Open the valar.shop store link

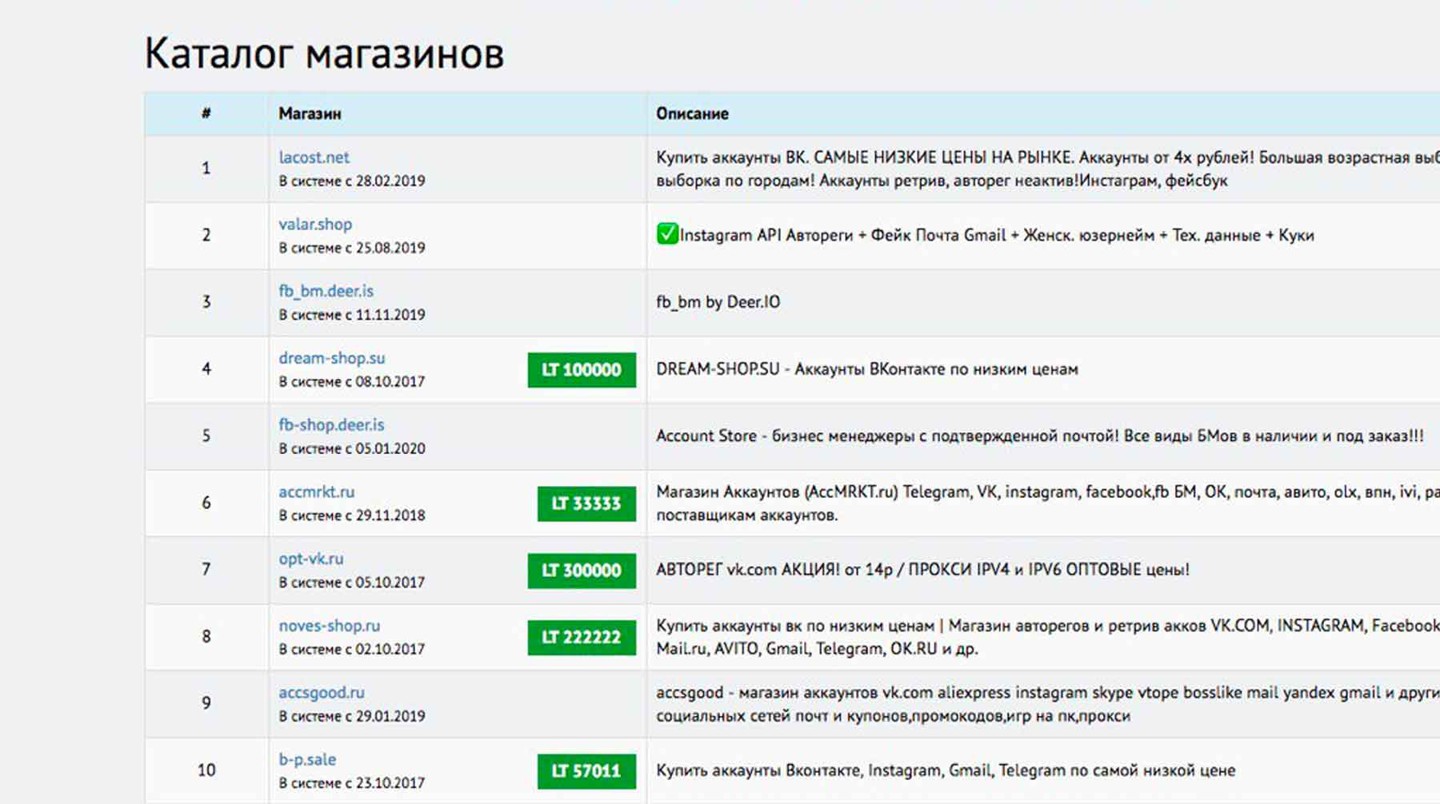315,224
